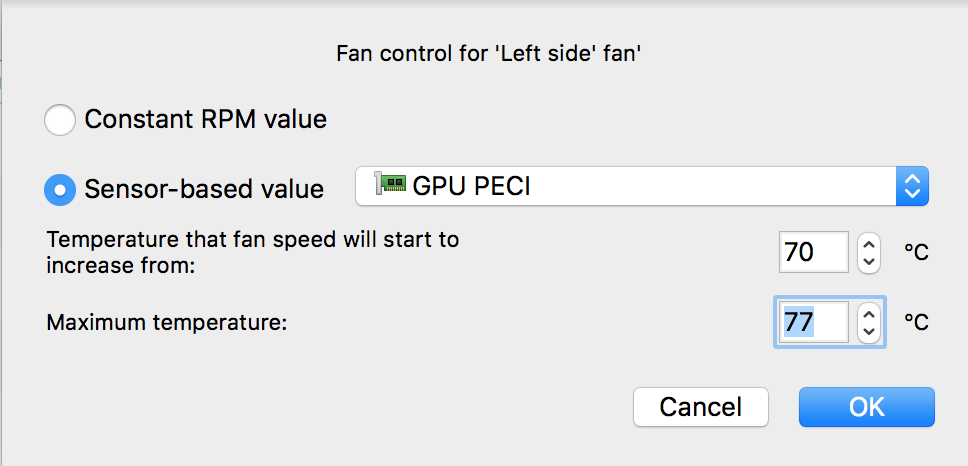Click the start temperature field showing 70
Image resolution: width=968 pixels, height=466 pixels.
click(812, 253)
